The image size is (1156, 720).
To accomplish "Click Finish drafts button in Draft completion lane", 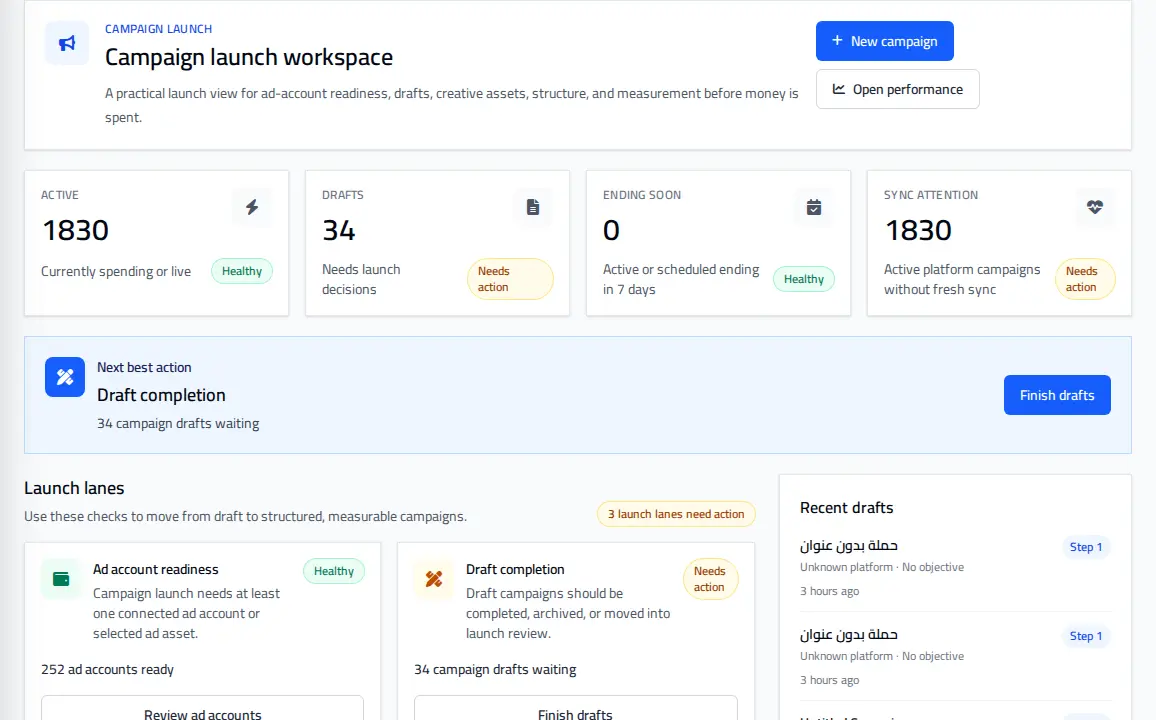I will tap(576, 708).
